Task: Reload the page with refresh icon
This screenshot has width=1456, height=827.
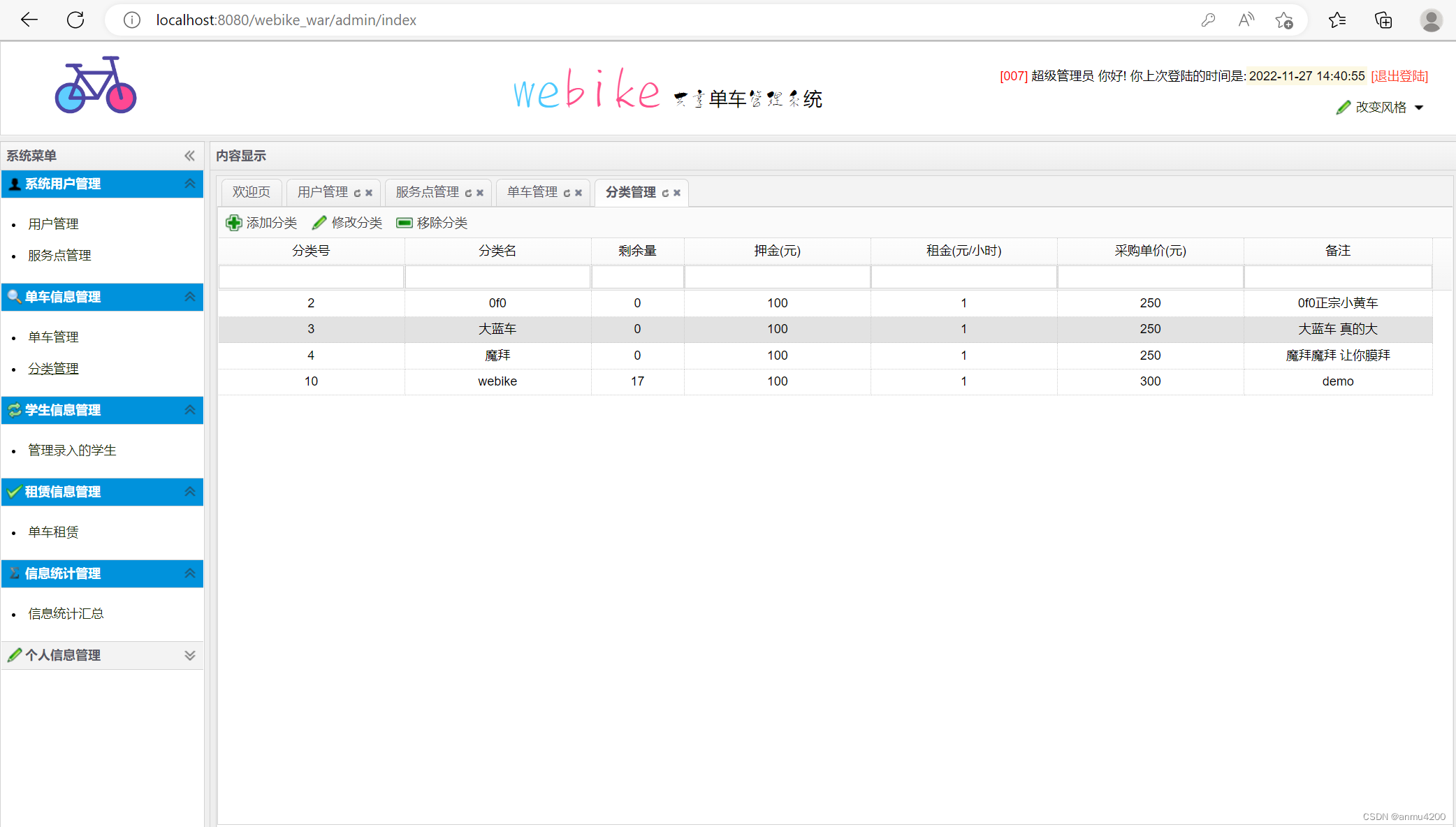Action: [x=75, y=20]
